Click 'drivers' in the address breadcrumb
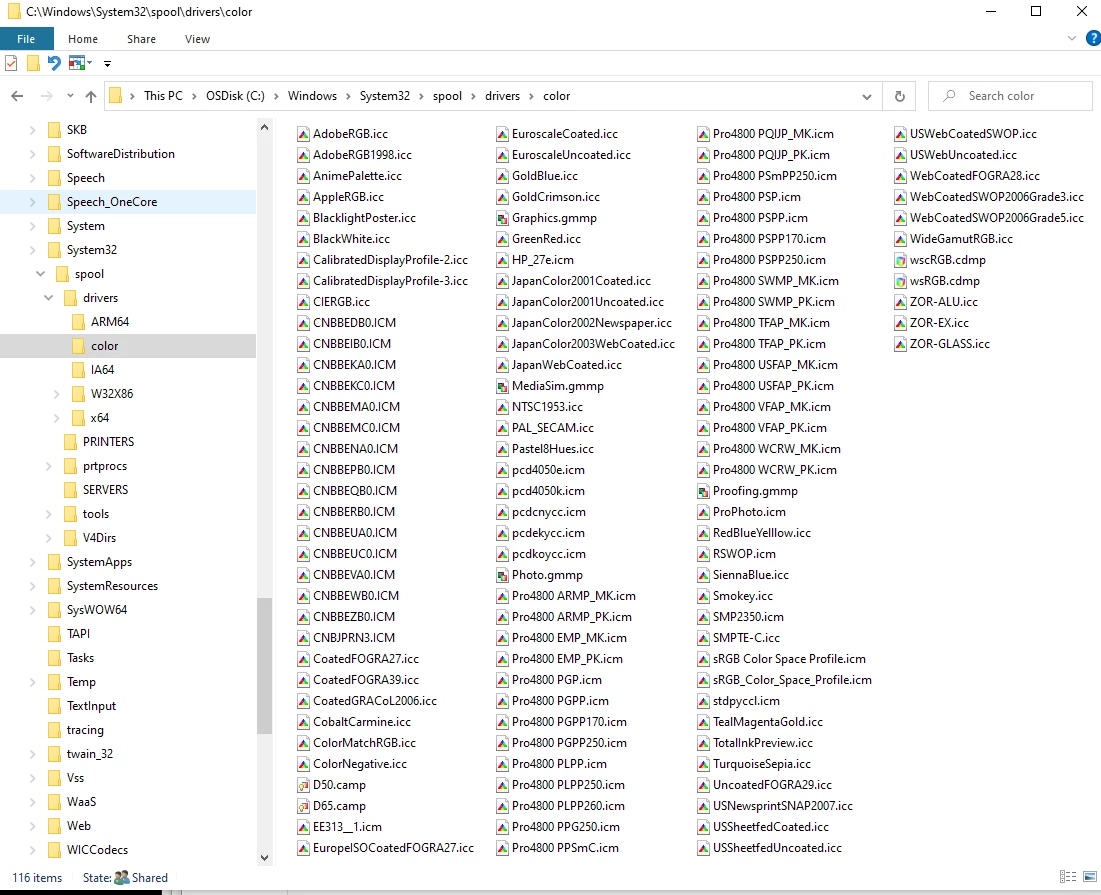Viewport: 1101px width, 895px height. [503, 96]
